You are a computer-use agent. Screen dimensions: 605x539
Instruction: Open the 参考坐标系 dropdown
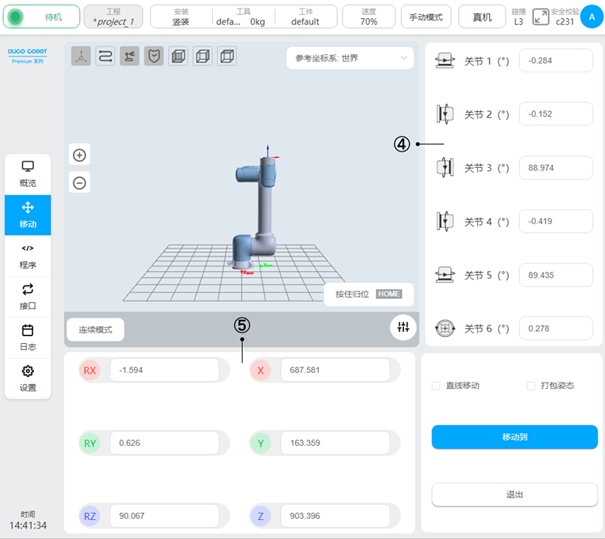(349, 59)
